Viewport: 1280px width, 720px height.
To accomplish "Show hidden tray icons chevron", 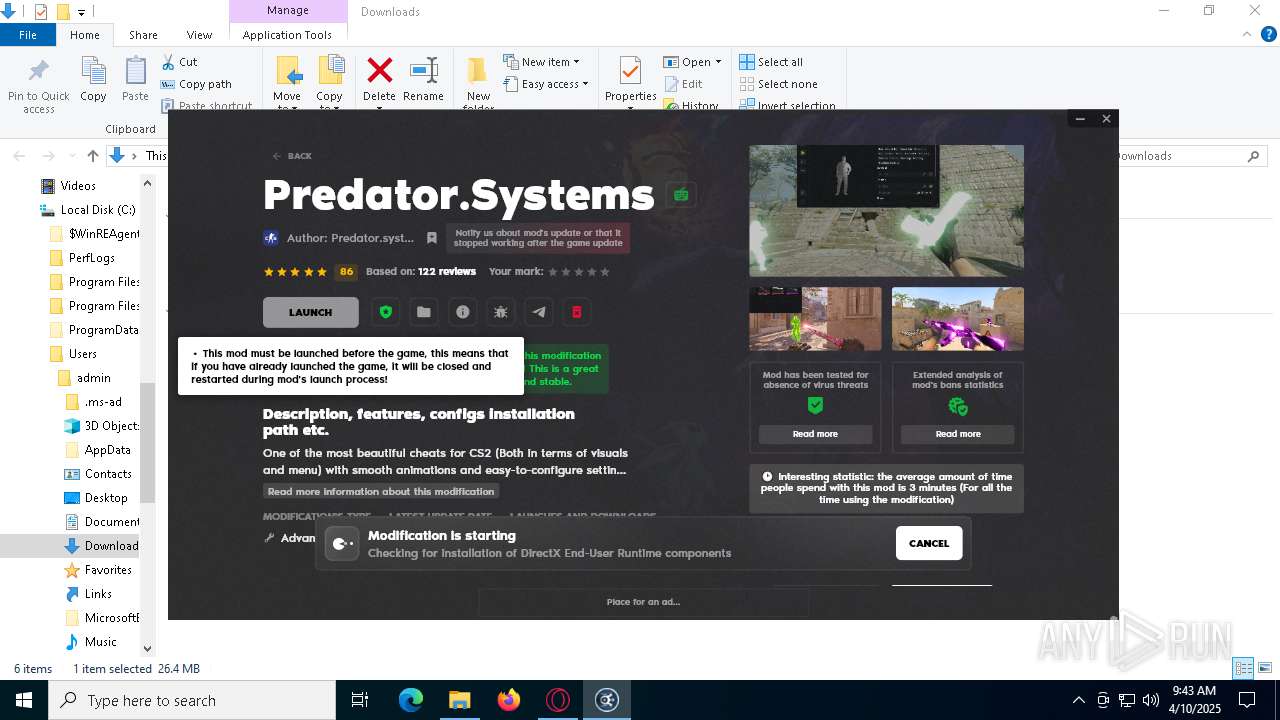I will 1078,700.
